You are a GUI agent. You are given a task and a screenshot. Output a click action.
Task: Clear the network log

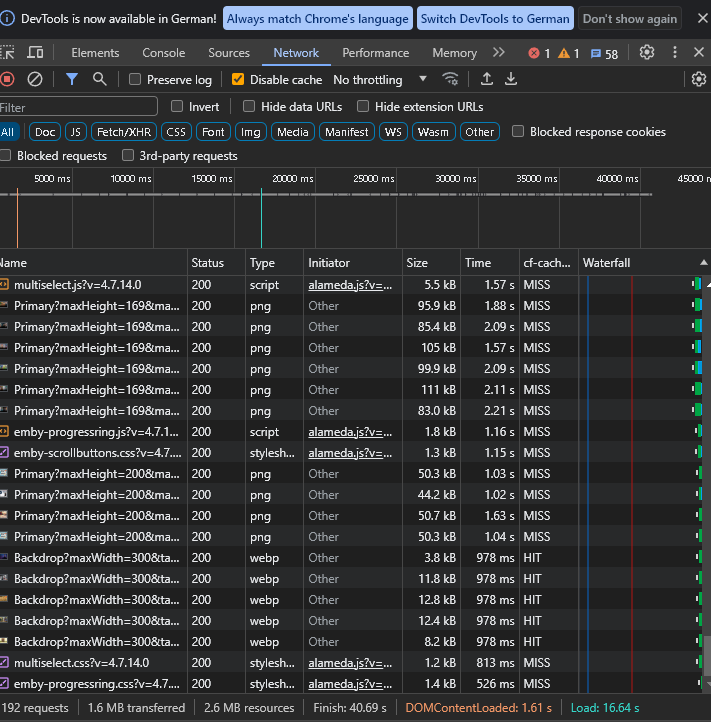coord(35,79)
